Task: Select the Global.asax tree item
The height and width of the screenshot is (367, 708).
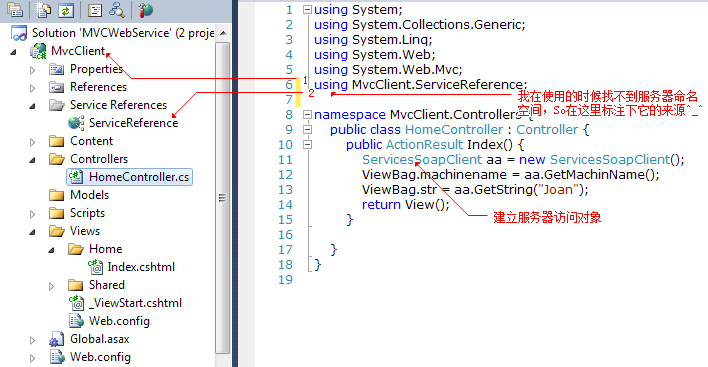Action: click(99, 339)
